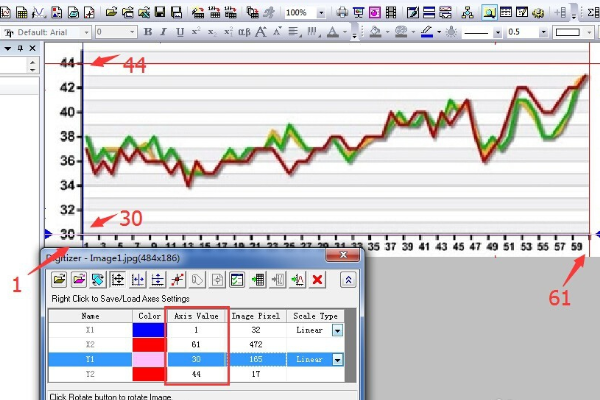Toggle bold text formatting
The width and height of the screenshot is (600, 400).
pyautogui.click(x=148, y=32)
